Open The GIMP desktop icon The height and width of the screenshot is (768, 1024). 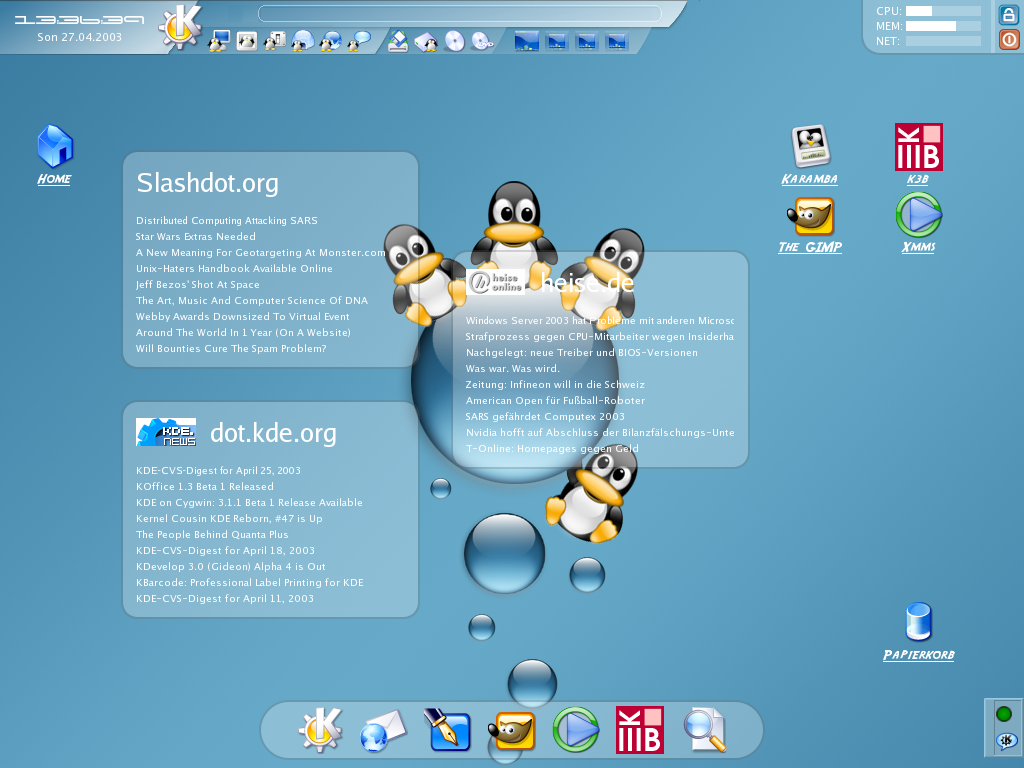tap(810, 225)
